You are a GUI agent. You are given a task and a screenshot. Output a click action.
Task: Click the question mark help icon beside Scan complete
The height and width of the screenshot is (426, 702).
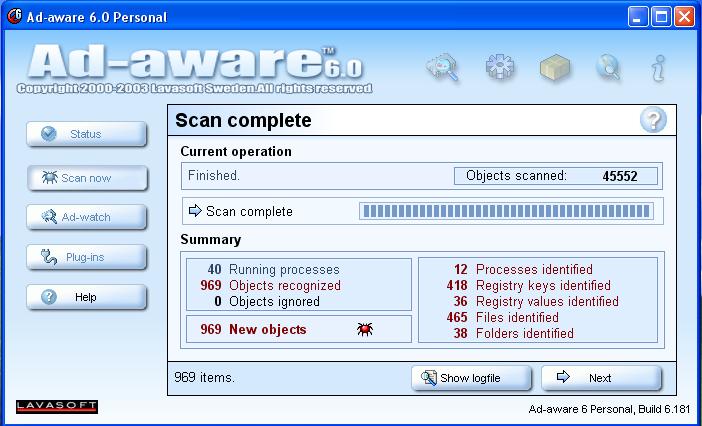(653, 120)
